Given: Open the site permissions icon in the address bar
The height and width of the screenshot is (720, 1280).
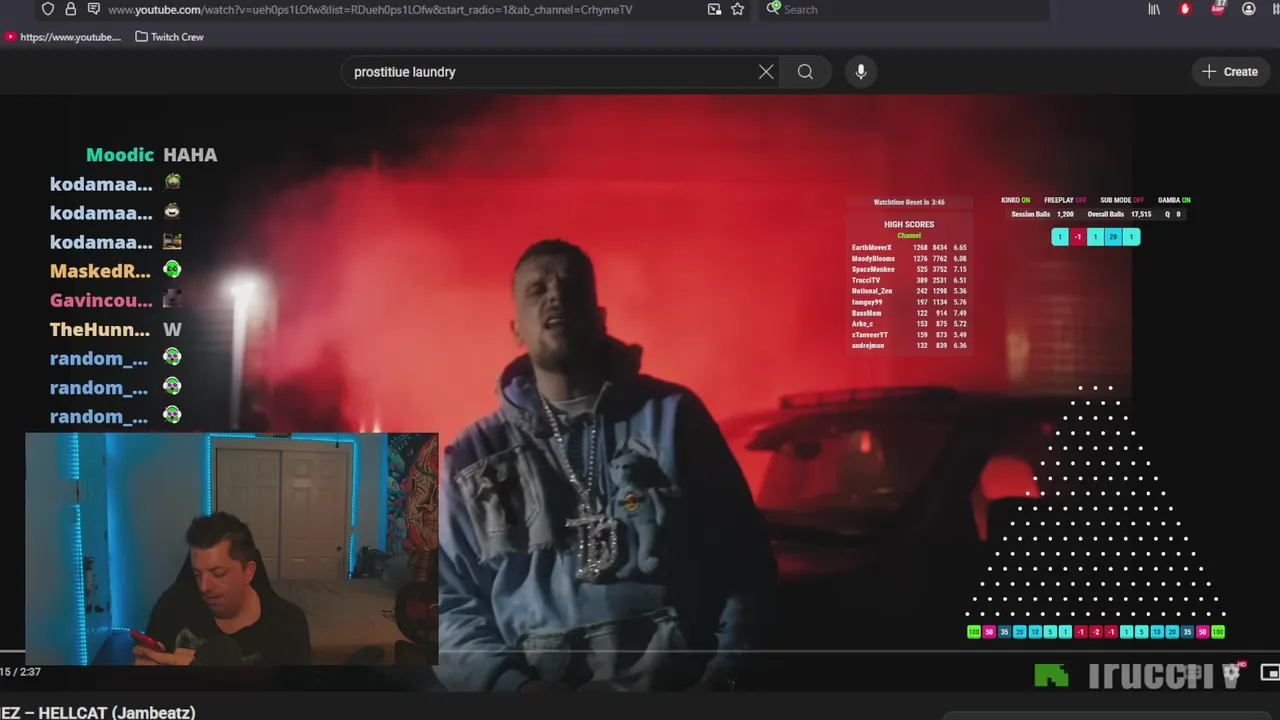Looking at the screenshot, I should (93, 9).
